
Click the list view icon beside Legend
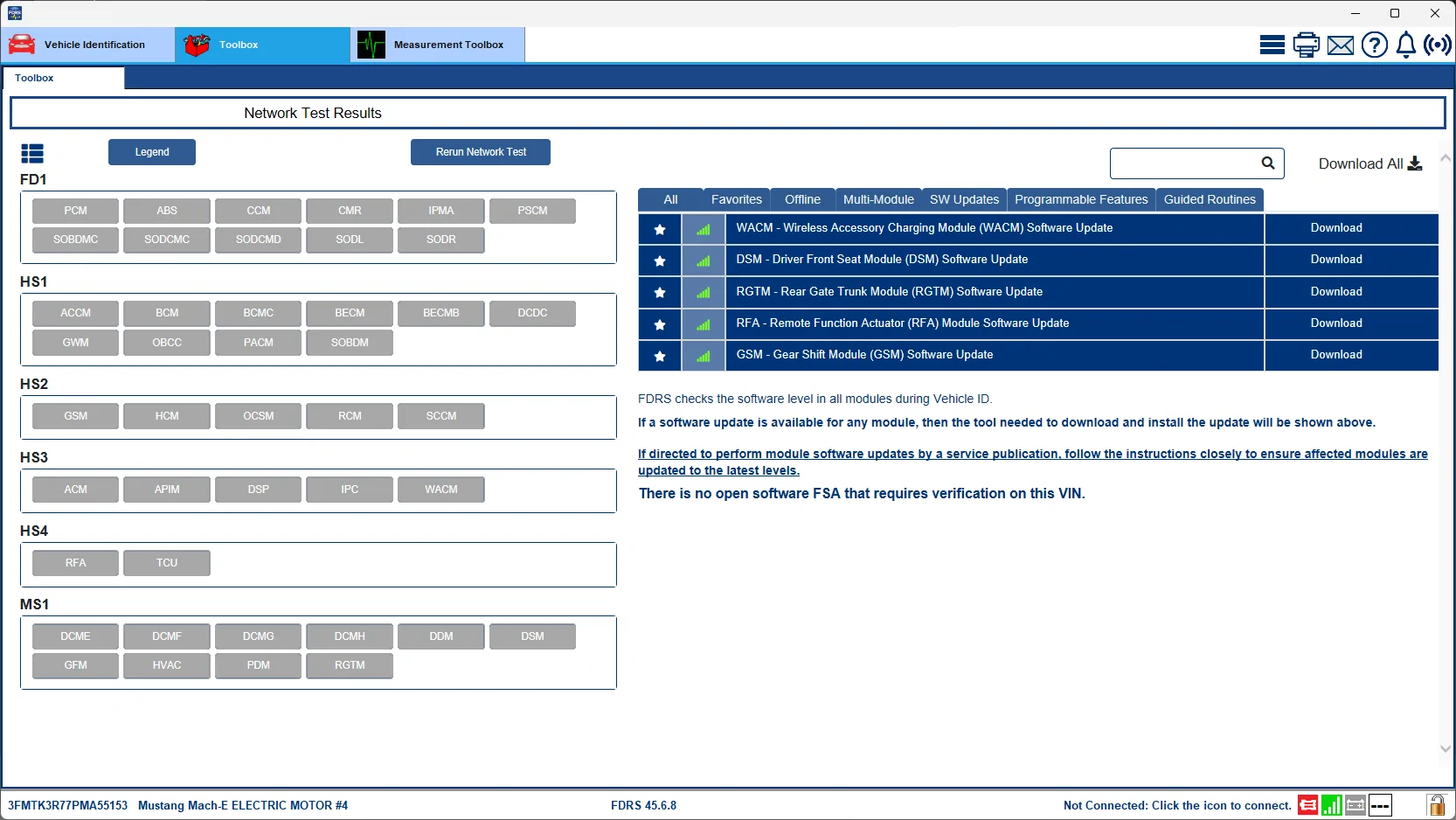[32, 154]
